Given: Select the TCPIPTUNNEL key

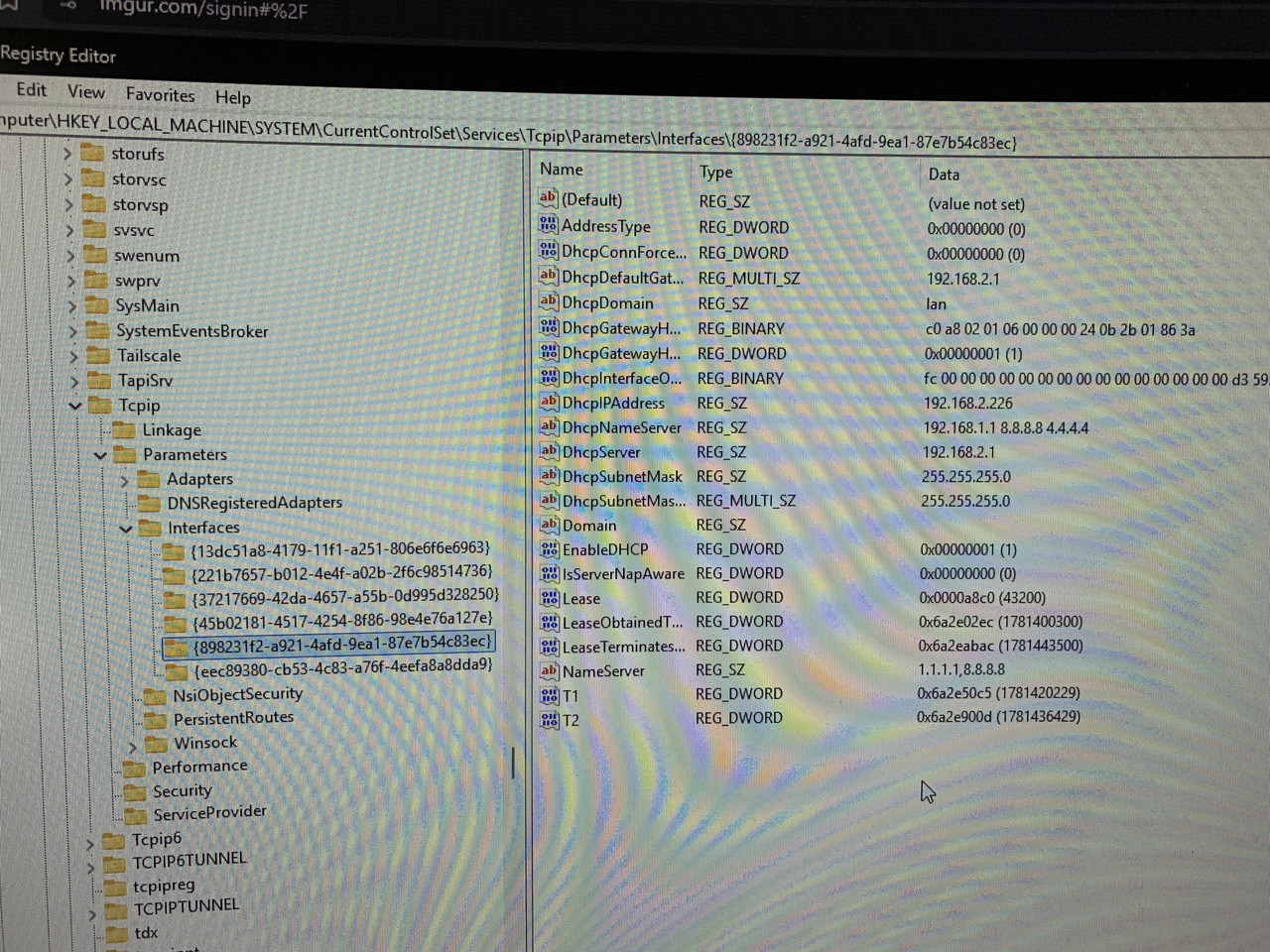Looking at the screenshot, I should tap(187, 907).
